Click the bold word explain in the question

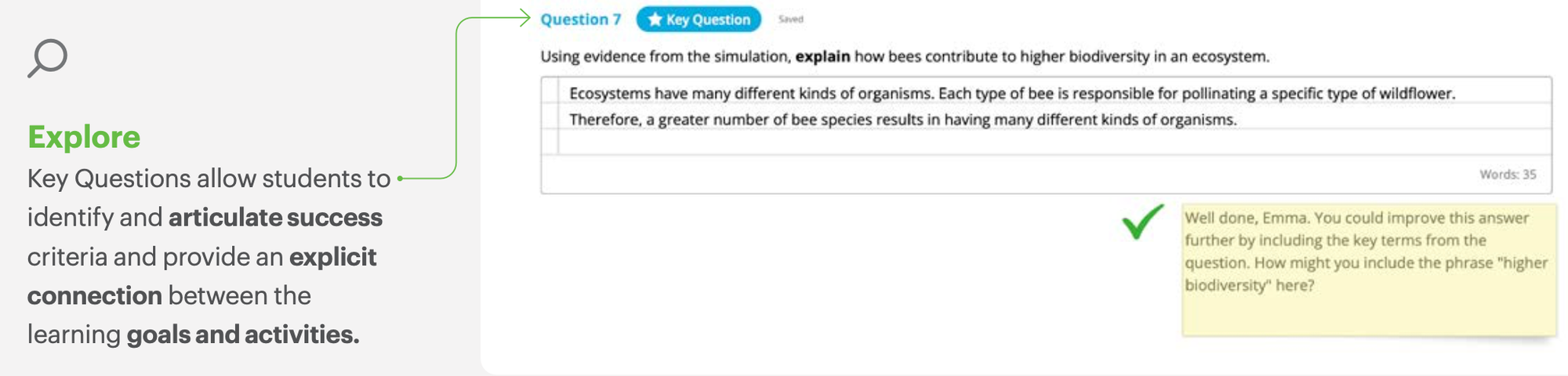[822, 56]
